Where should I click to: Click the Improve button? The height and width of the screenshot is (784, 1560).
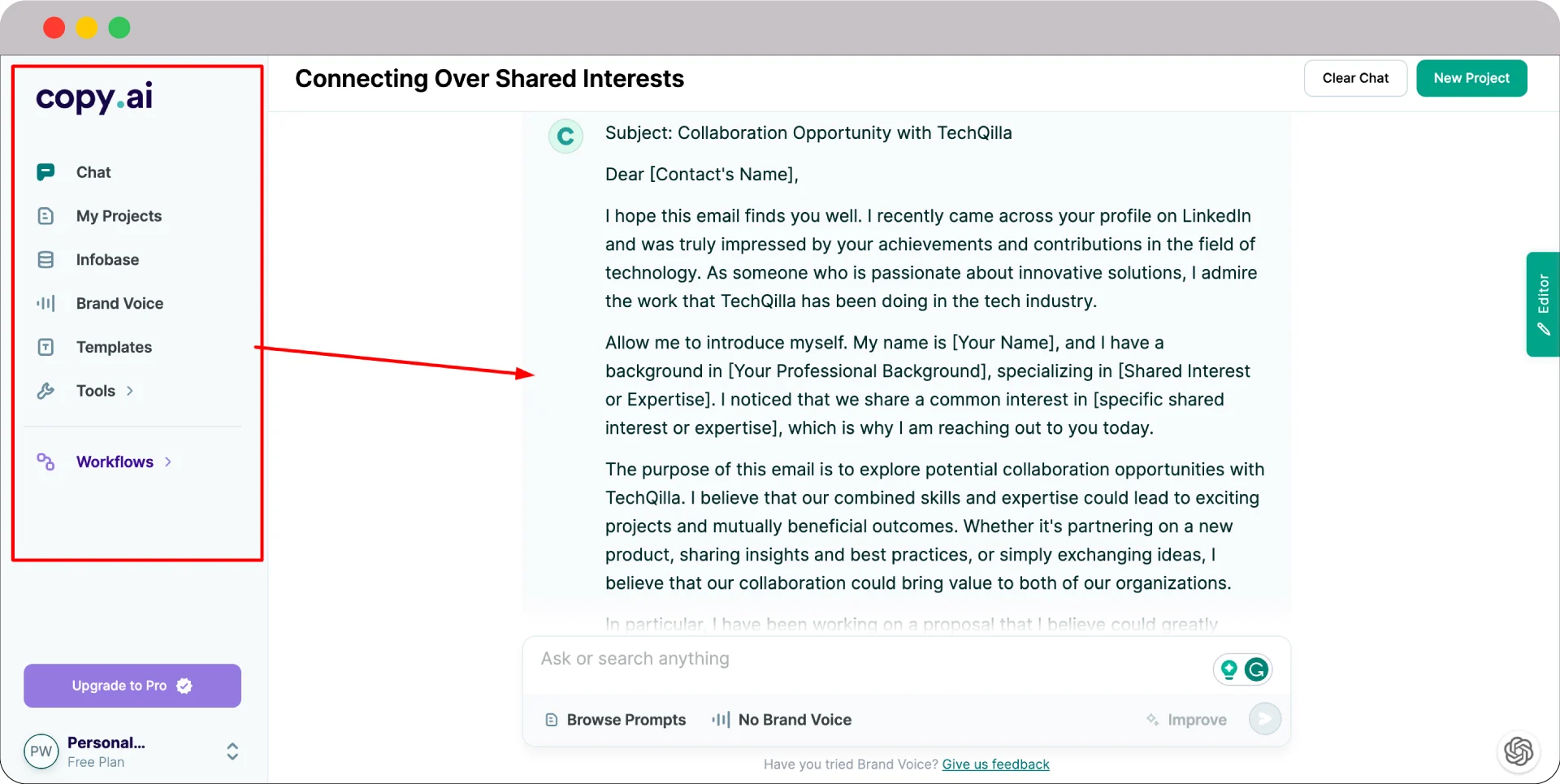pyautogui.click(x=1186, y=720)
